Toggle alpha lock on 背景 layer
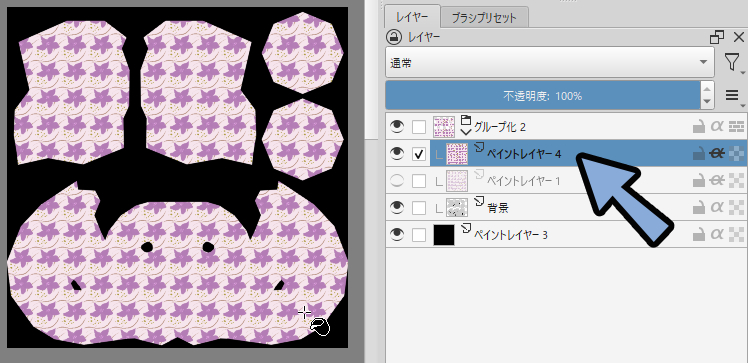The image size is (748, 363). (x=737, y=207)
